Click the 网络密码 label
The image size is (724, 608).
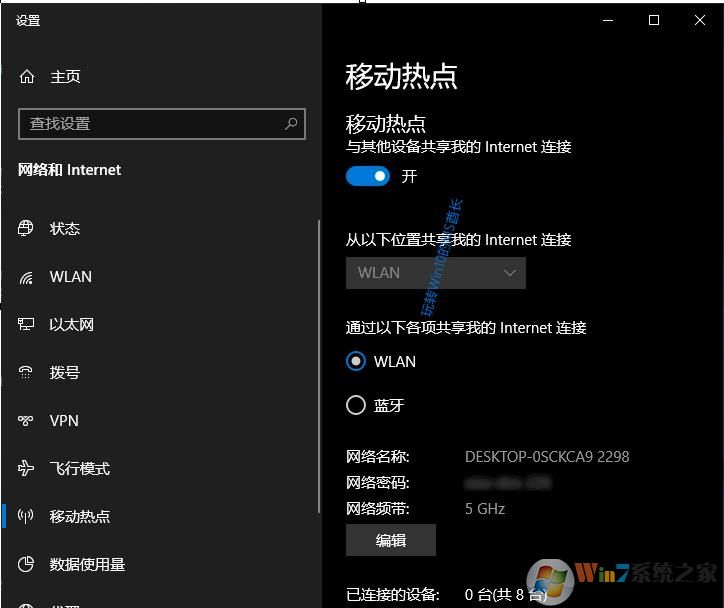378,483
